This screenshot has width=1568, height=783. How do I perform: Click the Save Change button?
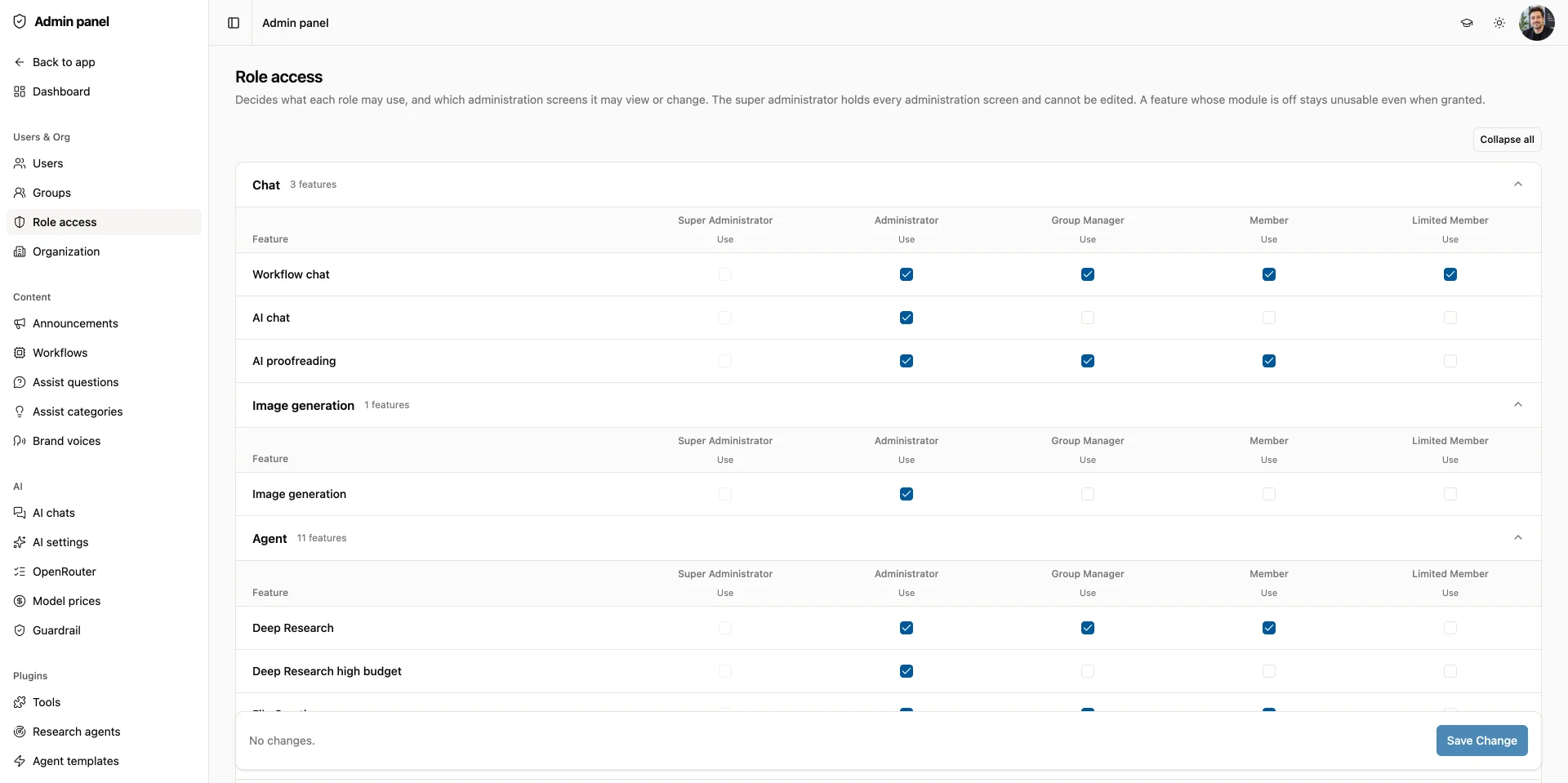1481,741
